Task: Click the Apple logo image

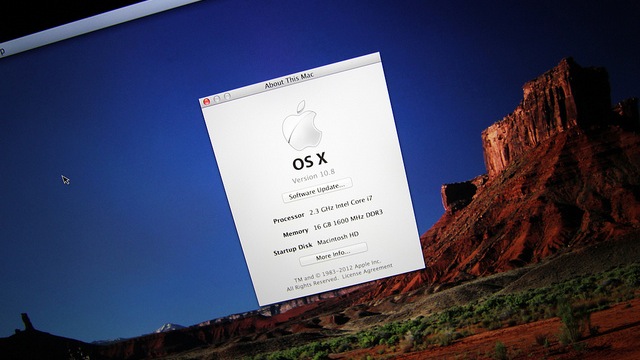Action: click(302, 126)
